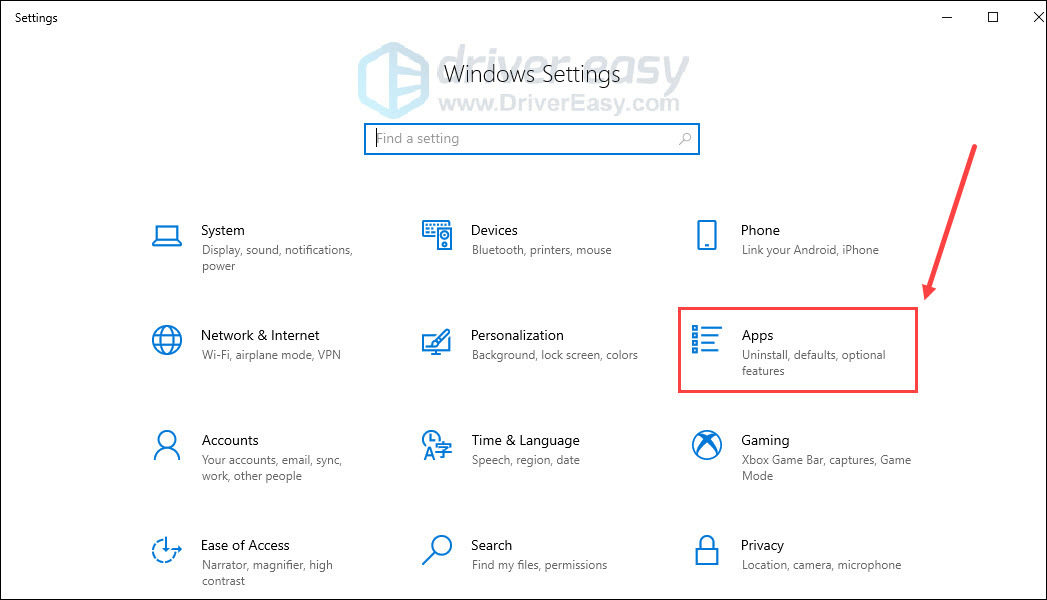1047x600 pixels.
Task: Open the Apps list icon
Action: tap(706, 340)
